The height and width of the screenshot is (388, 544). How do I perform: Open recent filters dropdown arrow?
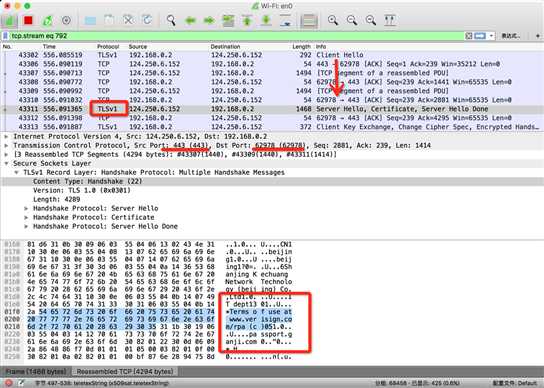(491, 36)
